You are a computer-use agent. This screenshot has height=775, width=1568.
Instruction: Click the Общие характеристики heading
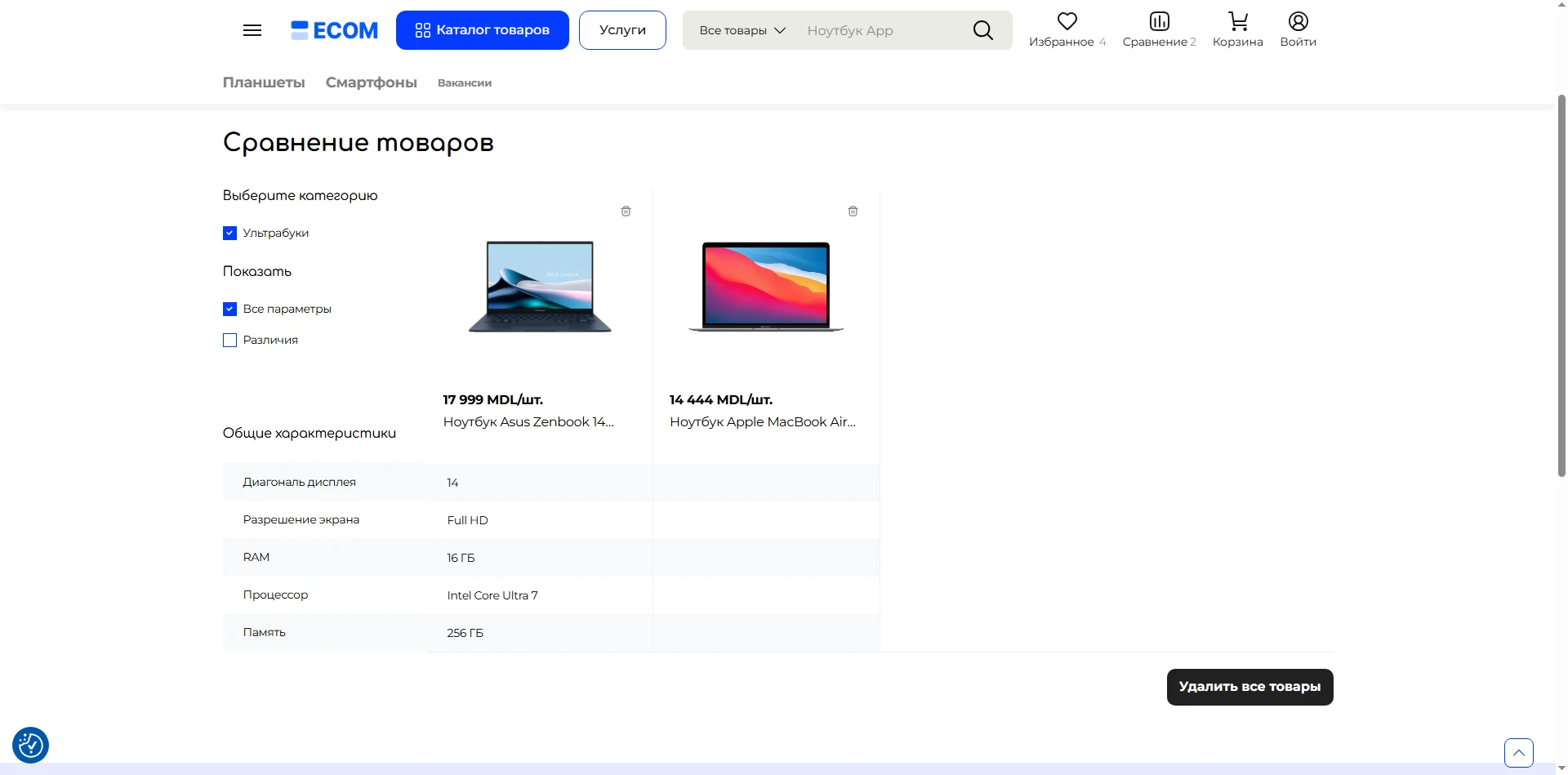point(310,433)
